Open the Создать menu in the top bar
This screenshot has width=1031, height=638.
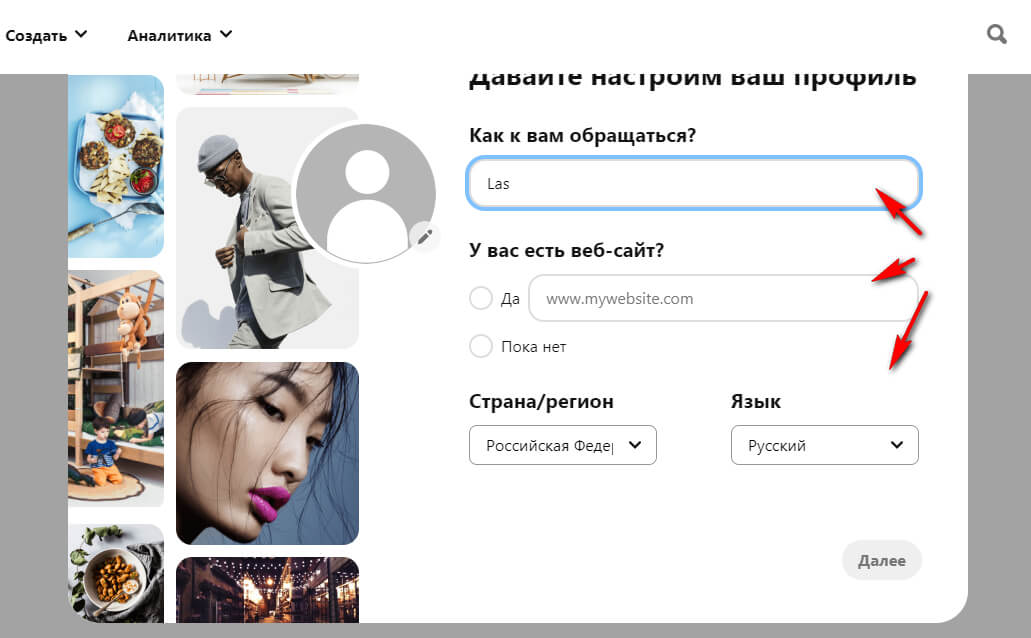(40, 33)
